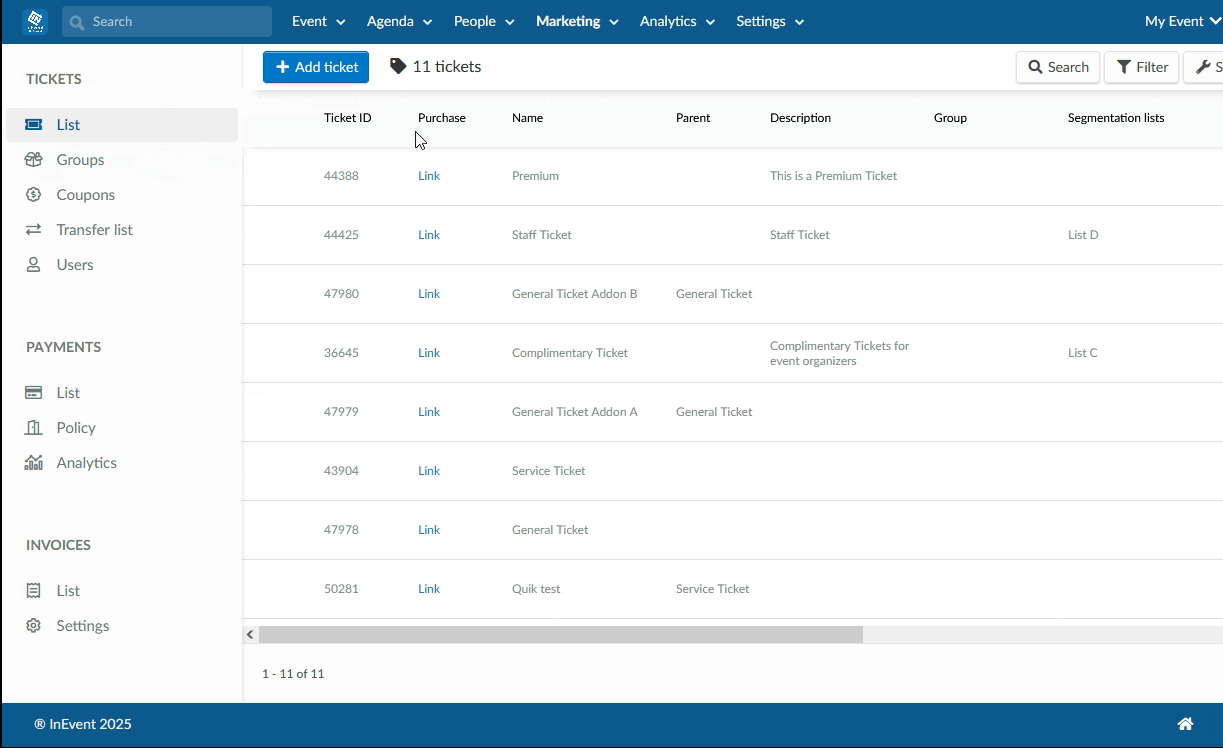Open Payments Policy page

point(76,428)
